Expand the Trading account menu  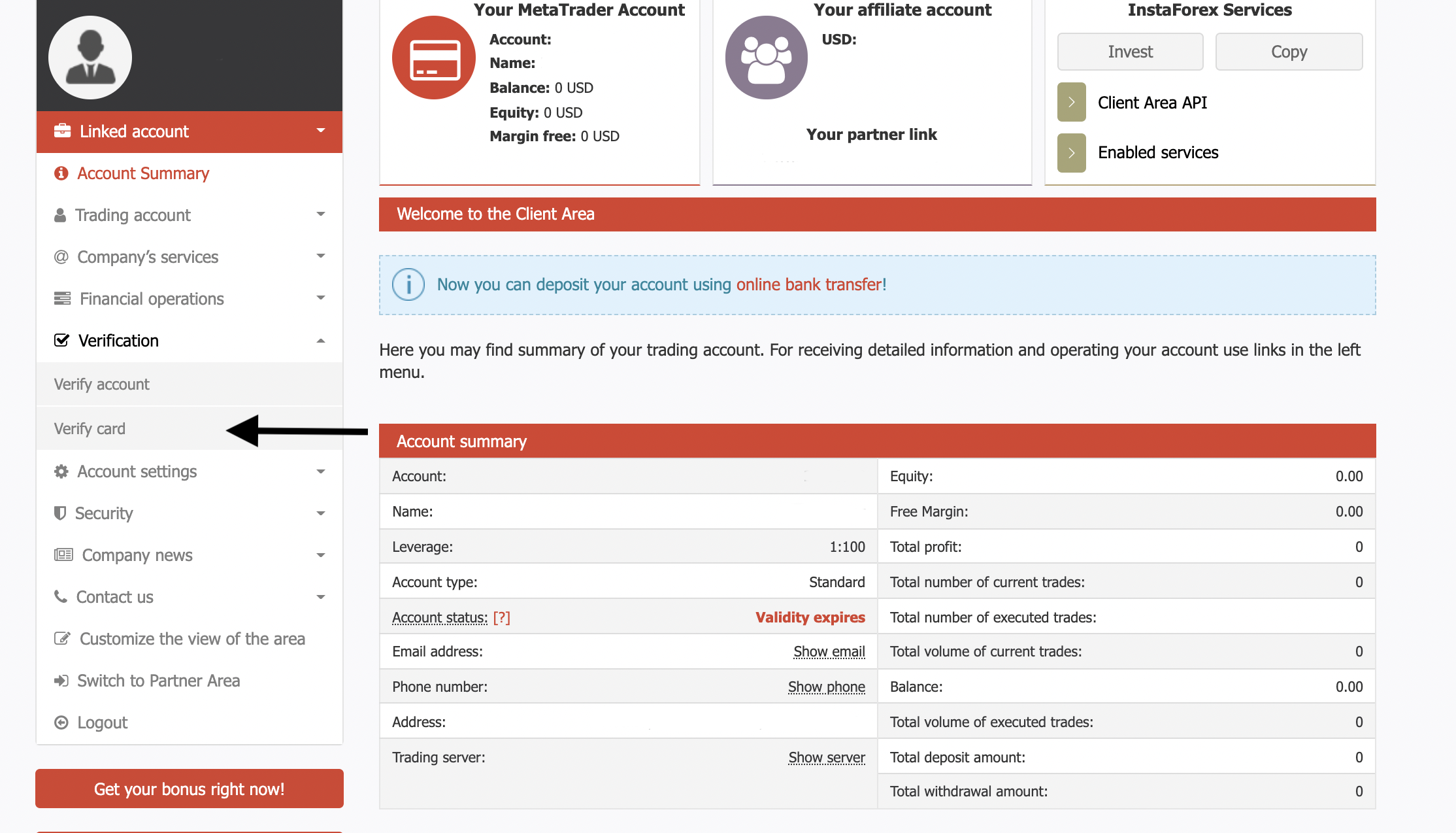pos(320,214)
